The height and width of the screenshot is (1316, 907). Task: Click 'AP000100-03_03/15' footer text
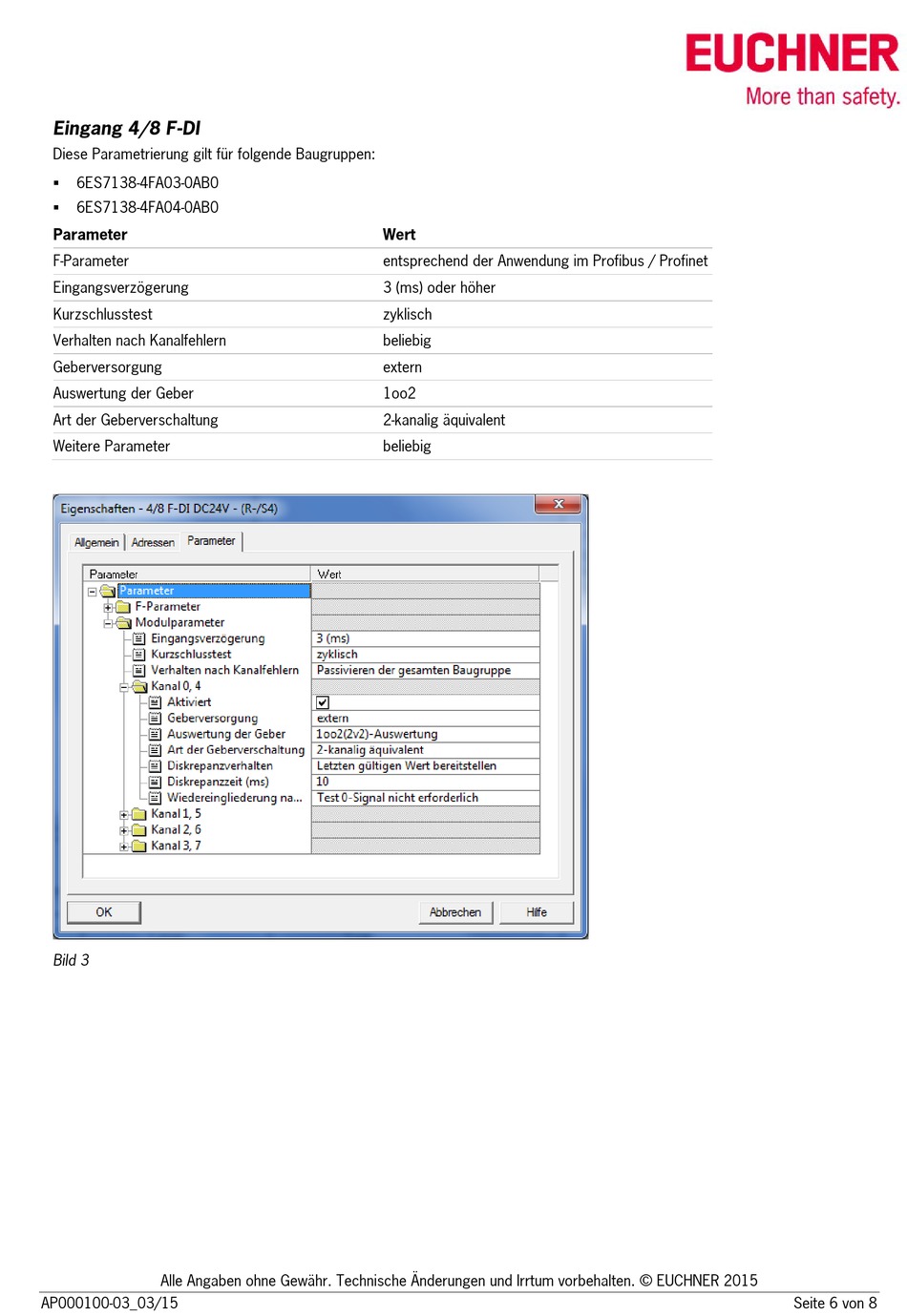click(110, 1303)
